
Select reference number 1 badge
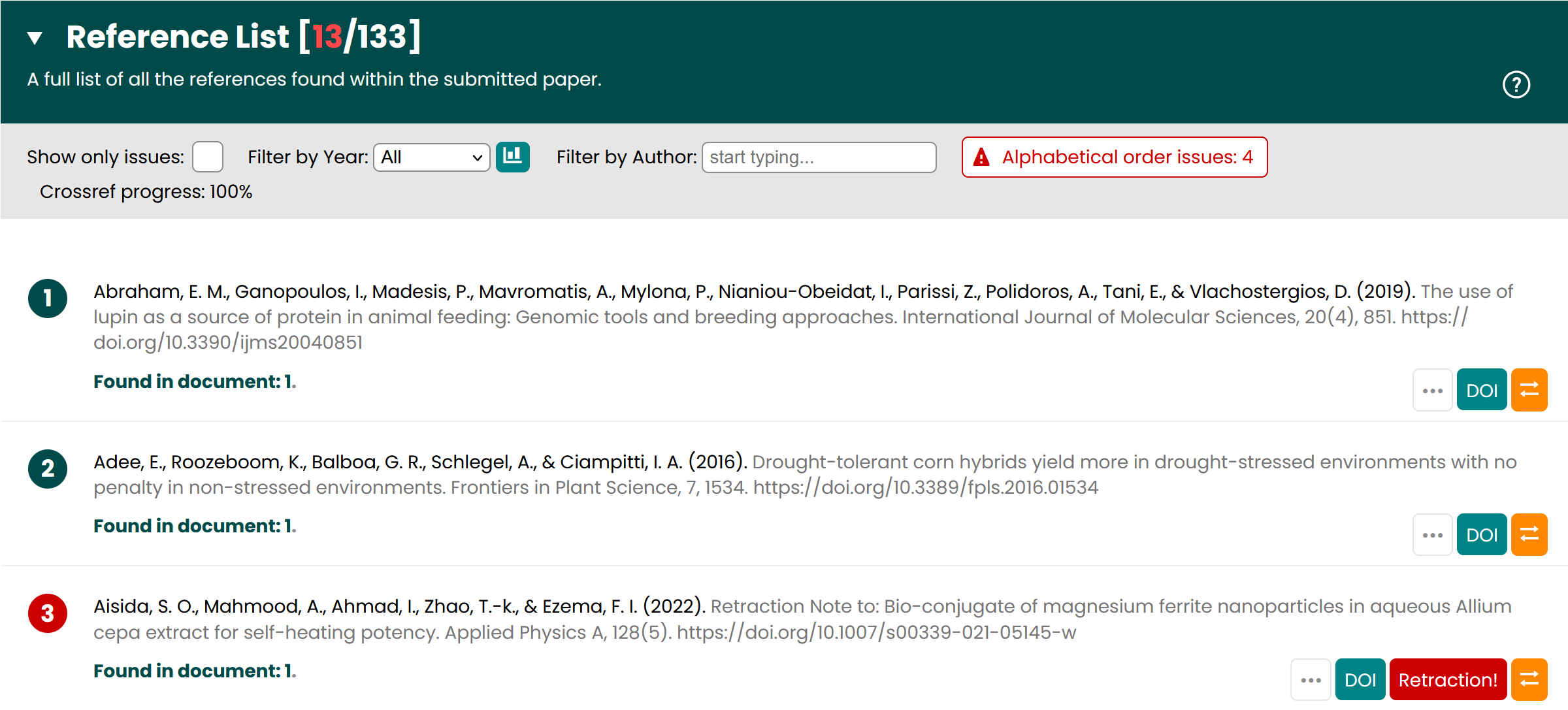tap(48, 299)
